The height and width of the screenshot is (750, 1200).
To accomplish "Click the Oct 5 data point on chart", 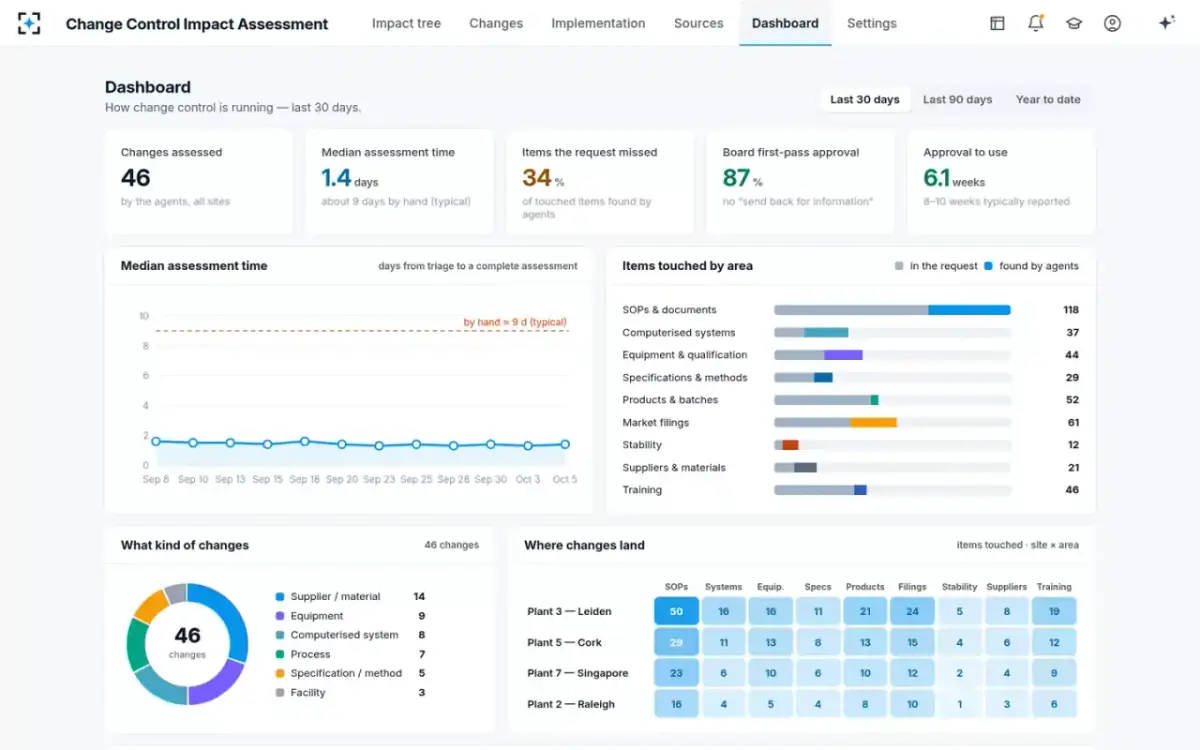I will 565,444.
